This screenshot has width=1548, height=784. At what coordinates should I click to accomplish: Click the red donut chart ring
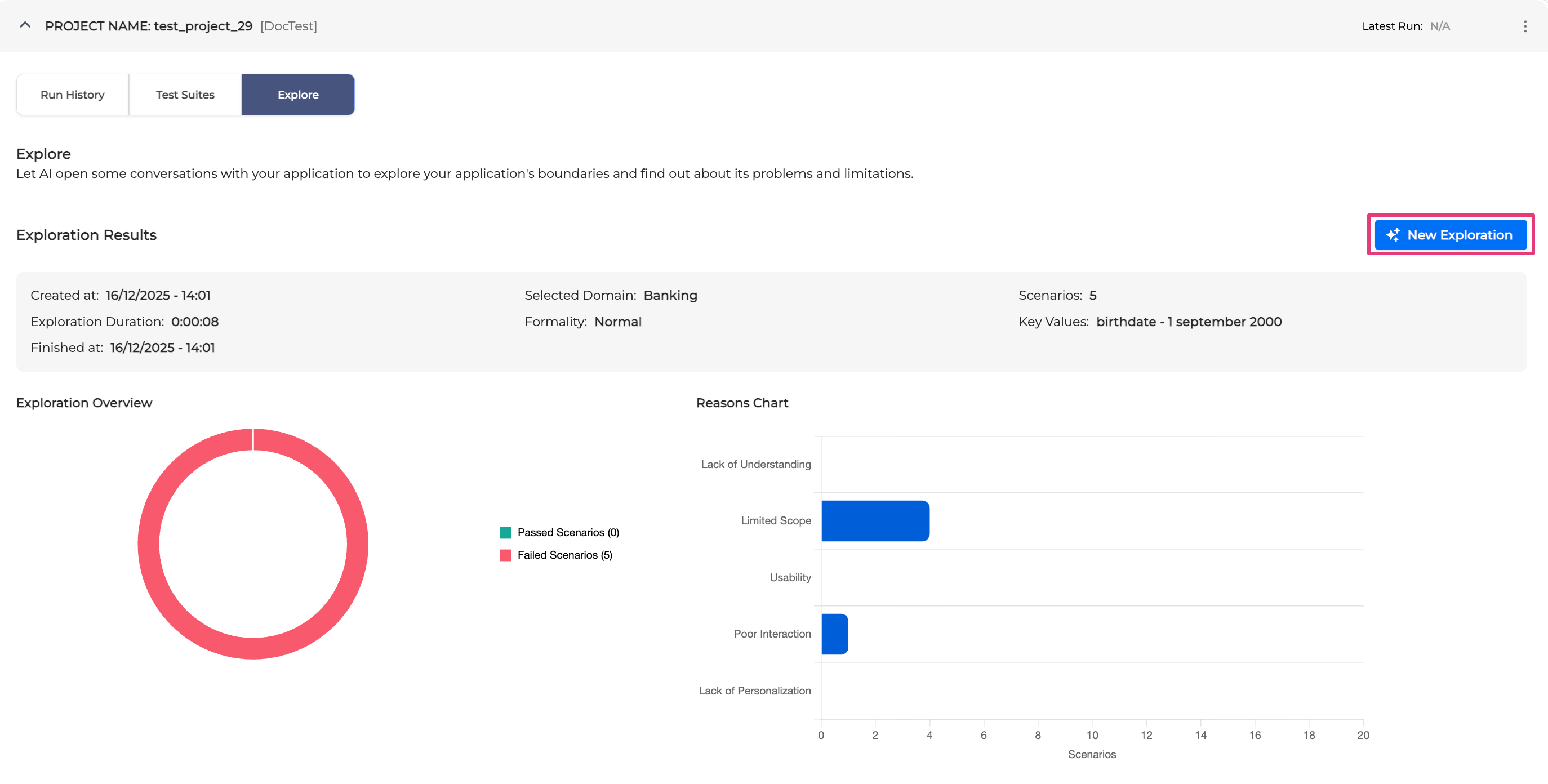(x=148, y=544)
